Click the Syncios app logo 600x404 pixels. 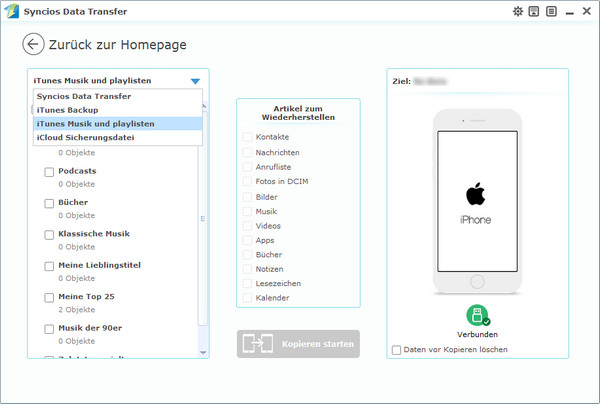coord(11,11)
